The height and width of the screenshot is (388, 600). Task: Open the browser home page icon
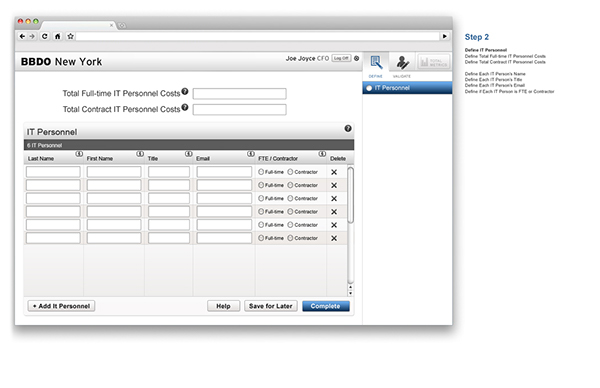(x=57, y=36)
